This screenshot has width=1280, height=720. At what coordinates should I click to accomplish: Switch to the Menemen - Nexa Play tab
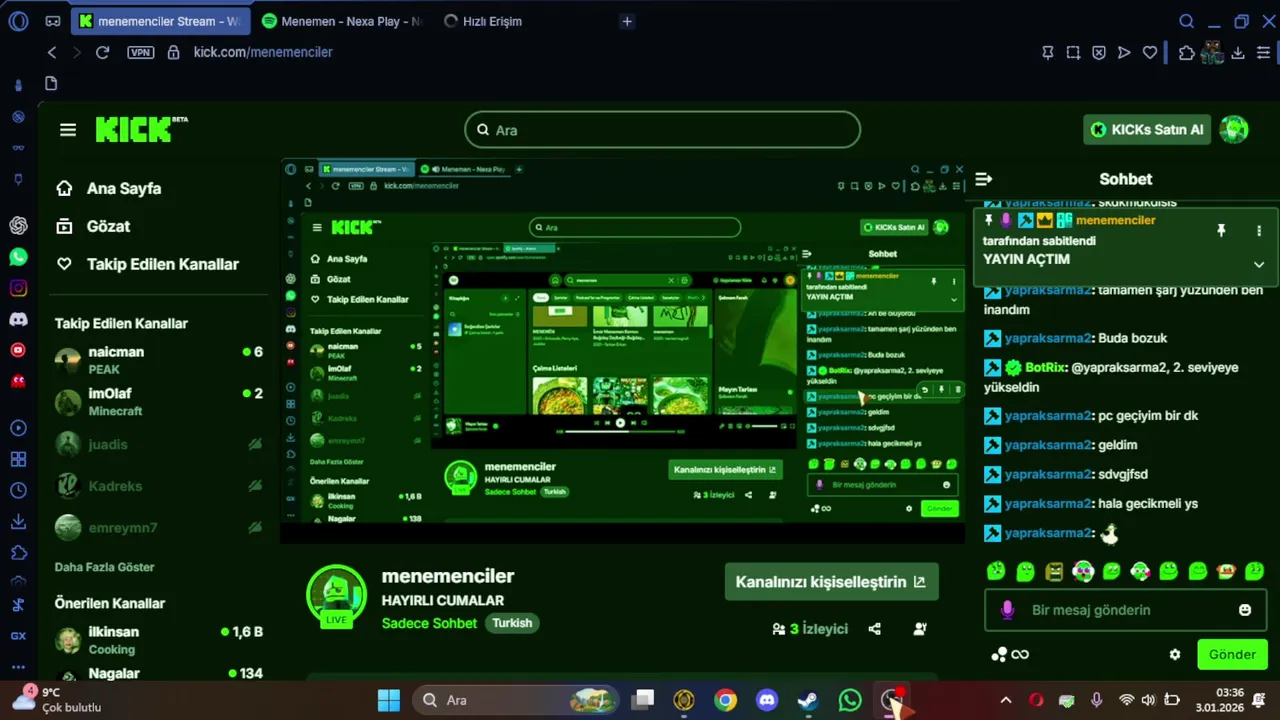341,21
